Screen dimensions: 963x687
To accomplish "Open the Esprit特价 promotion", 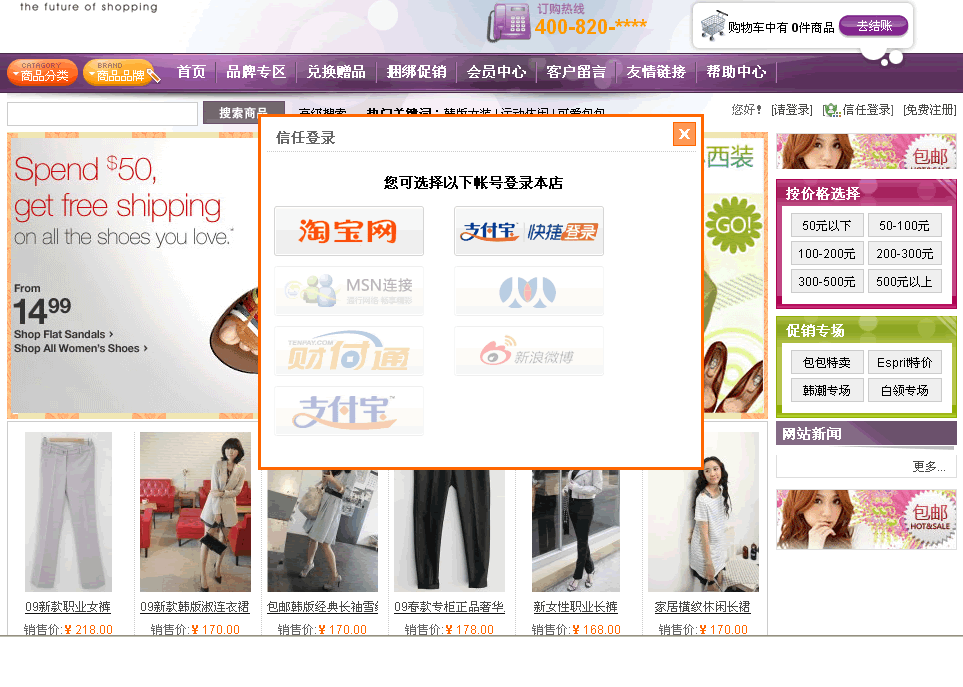I will click(x=904, y=362).
